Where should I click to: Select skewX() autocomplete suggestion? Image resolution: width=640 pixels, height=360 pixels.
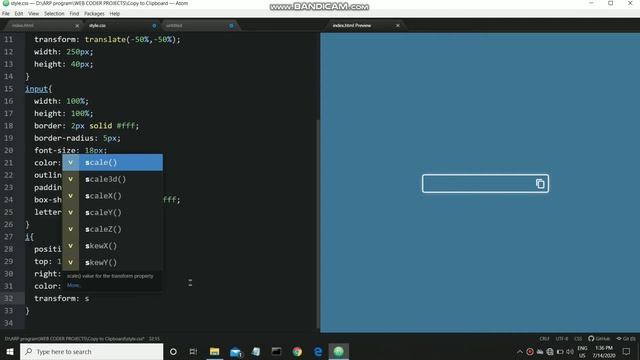(x=112, y=246)
